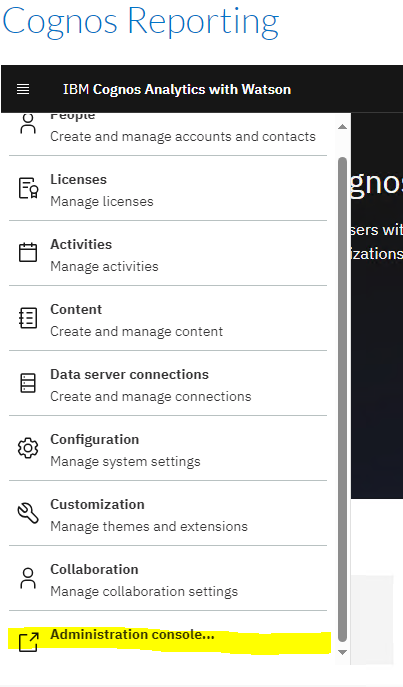Click the menu scrollbar up arrow

(x=343, y=127)
